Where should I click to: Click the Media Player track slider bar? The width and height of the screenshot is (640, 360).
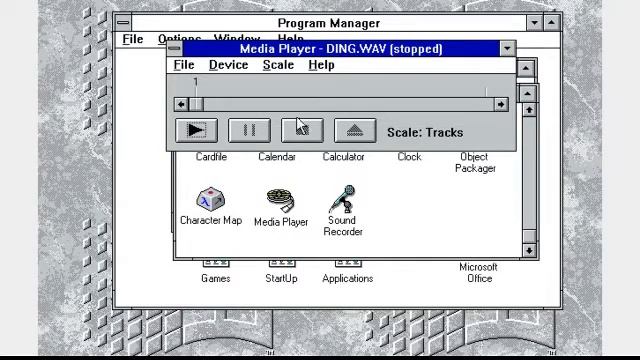click(x=341, y=104)
